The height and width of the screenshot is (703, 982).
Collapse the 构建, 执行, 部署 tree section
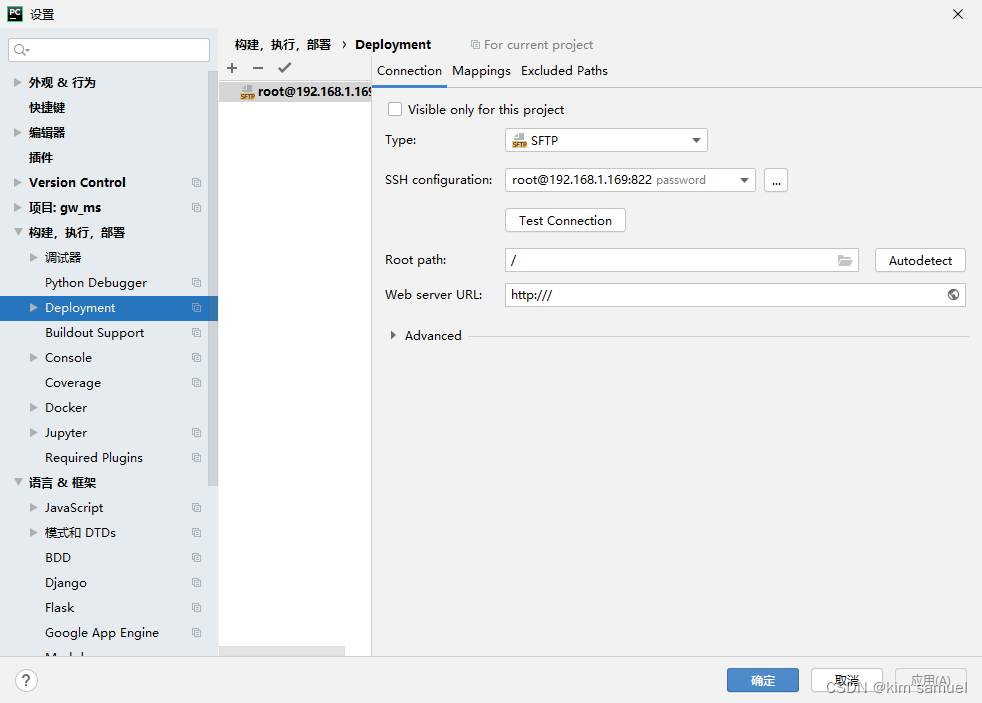(18, 232)
